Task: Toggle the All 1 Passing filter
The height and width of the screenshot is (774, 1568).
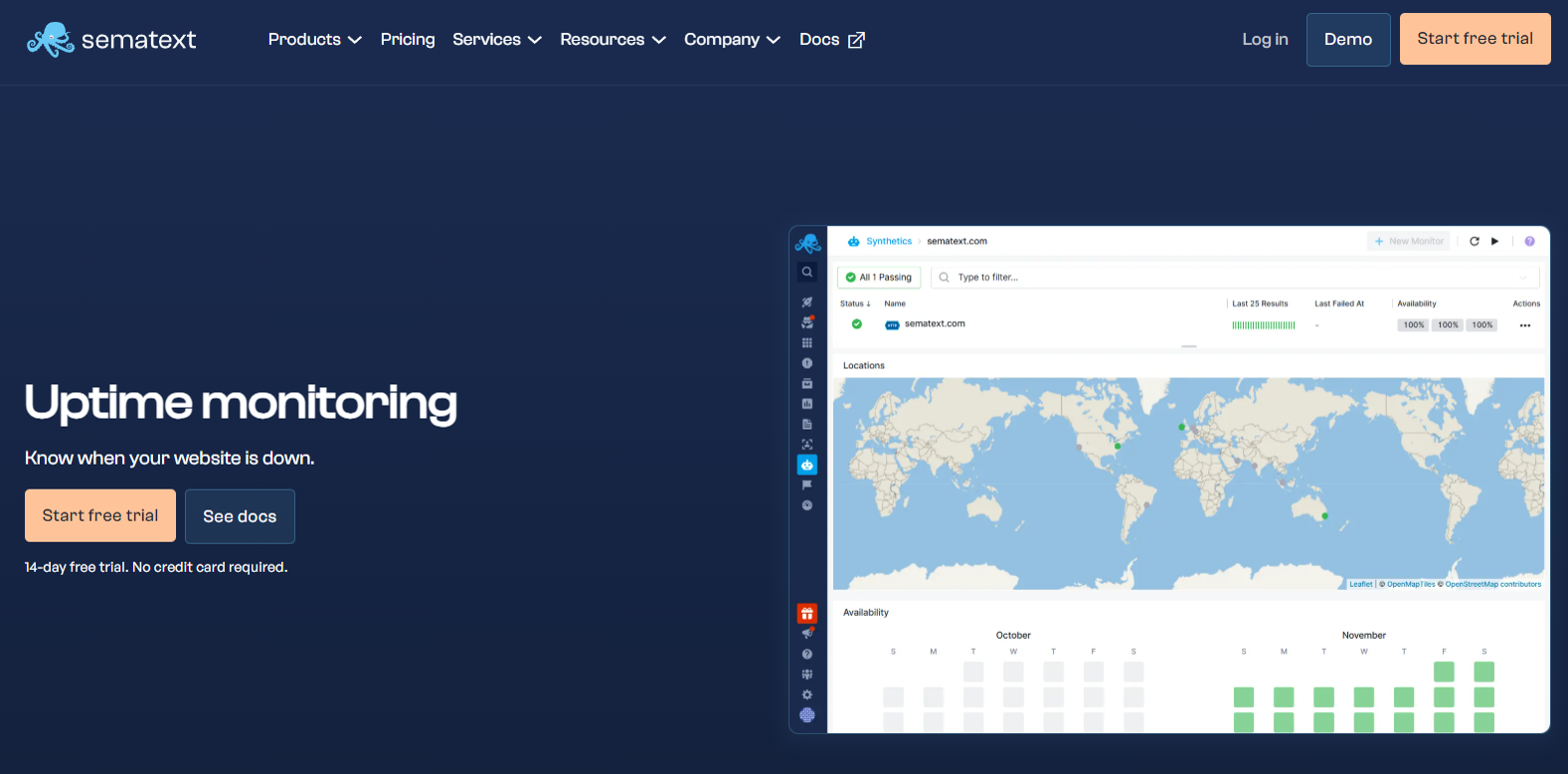Action: click(x=879, y=278)
